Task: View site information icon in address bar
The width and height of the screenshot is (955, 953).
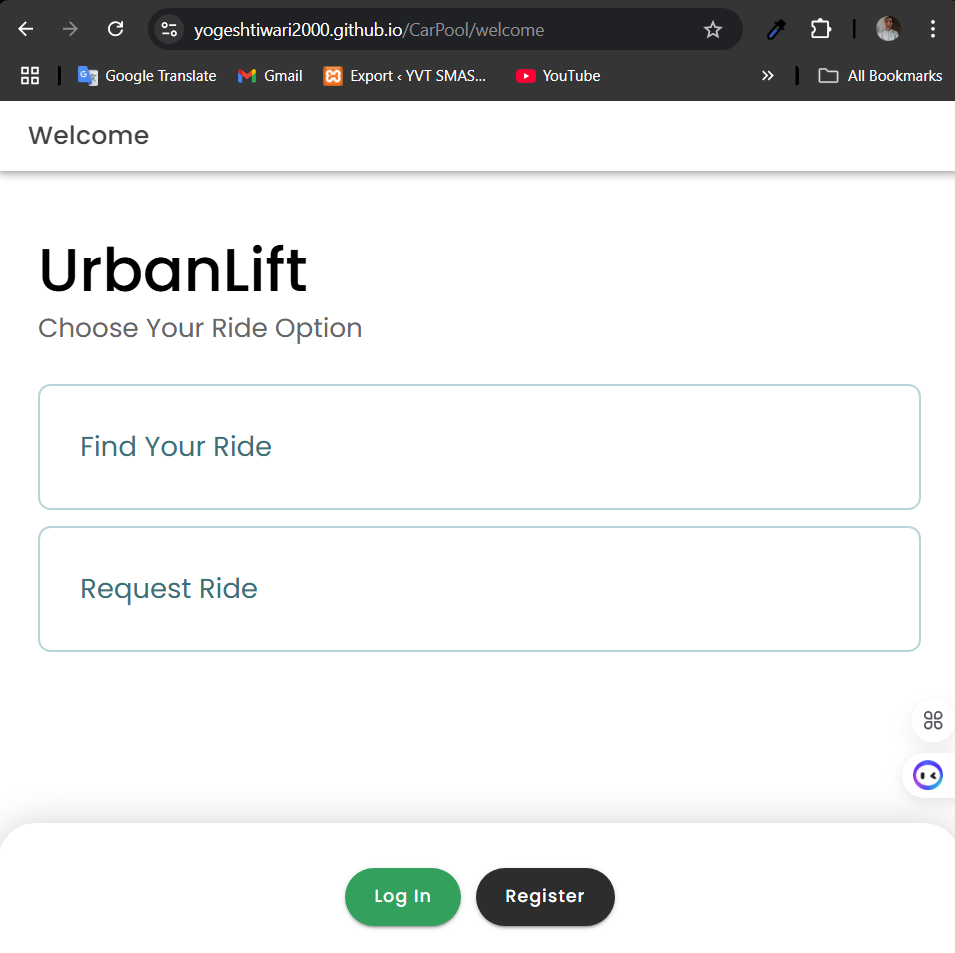Action: [169, 30]
